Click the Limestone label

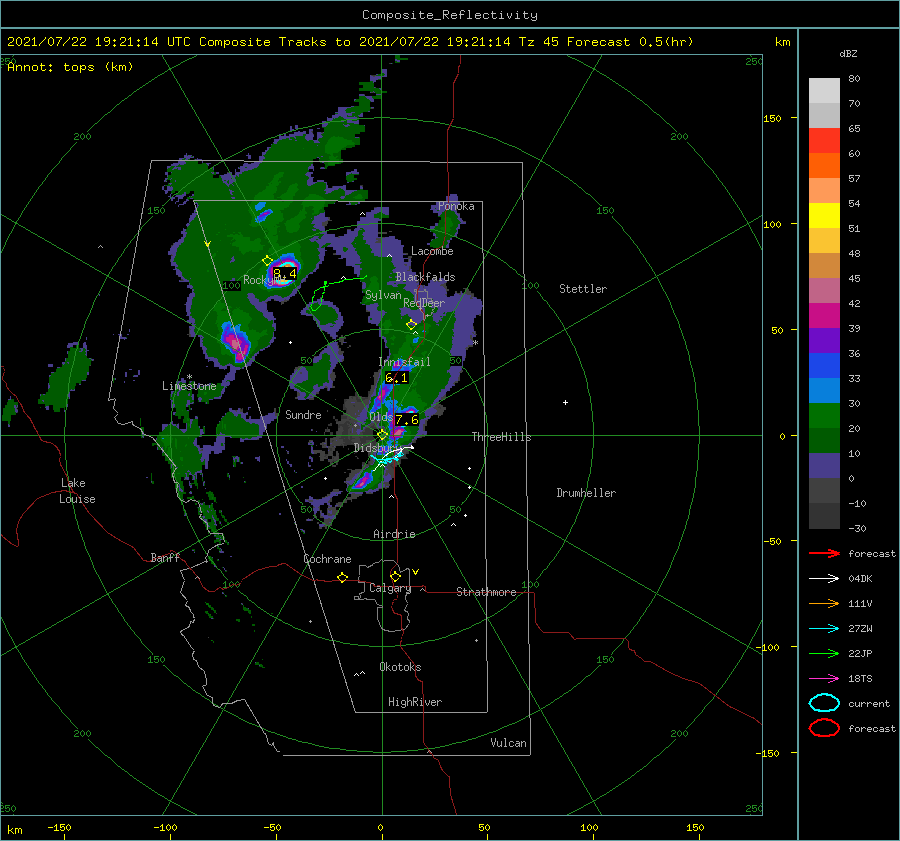point(189,386)
